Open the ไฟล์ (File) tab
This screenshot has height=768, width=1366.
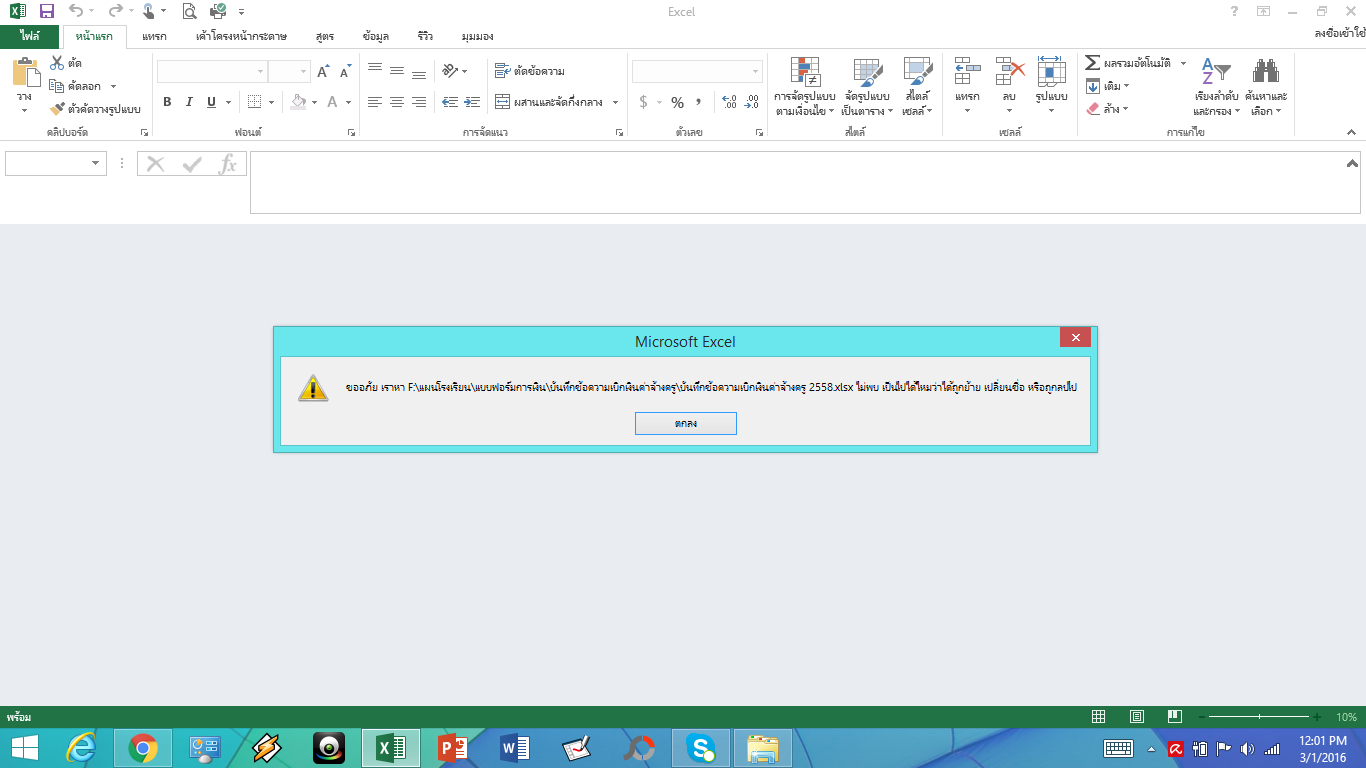tap(29, 37)
